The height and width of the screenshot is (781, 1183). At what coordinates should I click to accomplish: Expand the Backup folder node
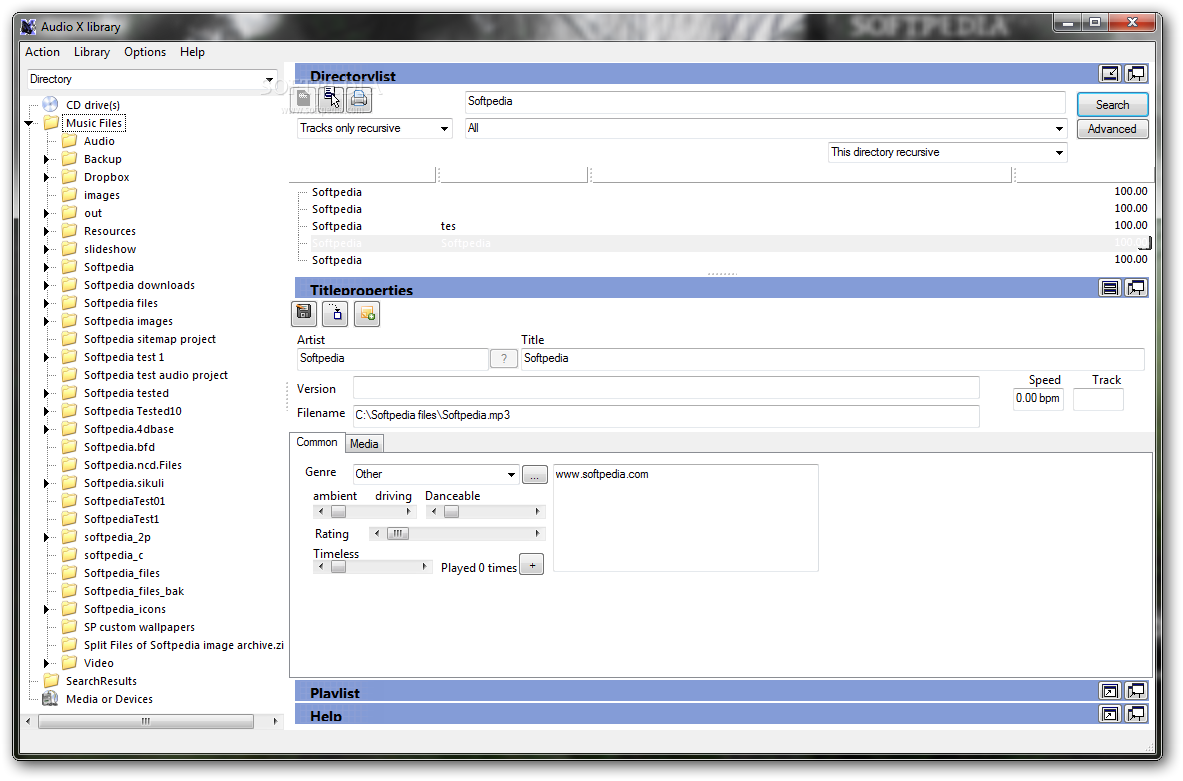click(x=46, y=159)
